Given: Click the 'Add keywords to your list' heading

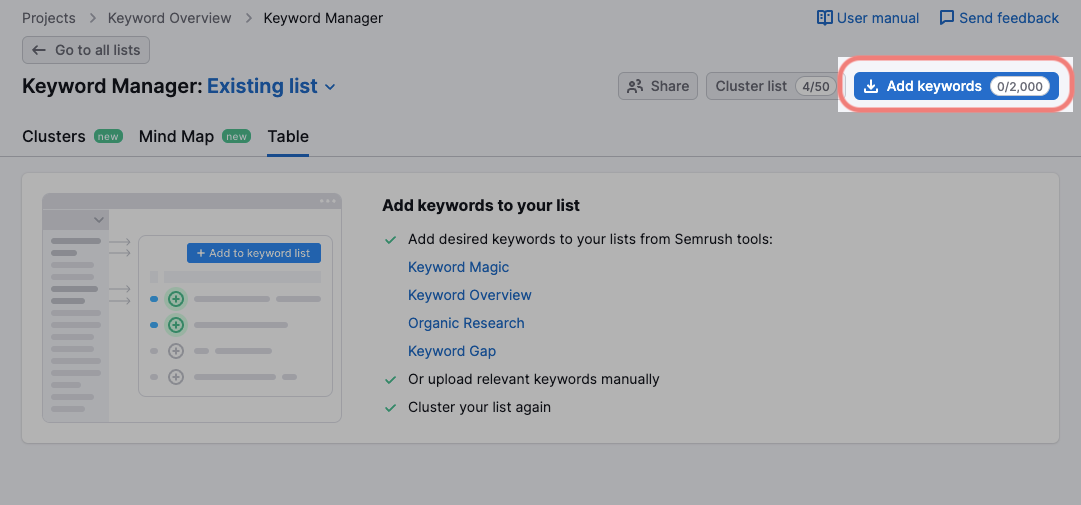Looking at the screenshot, I should pos(481,205).
